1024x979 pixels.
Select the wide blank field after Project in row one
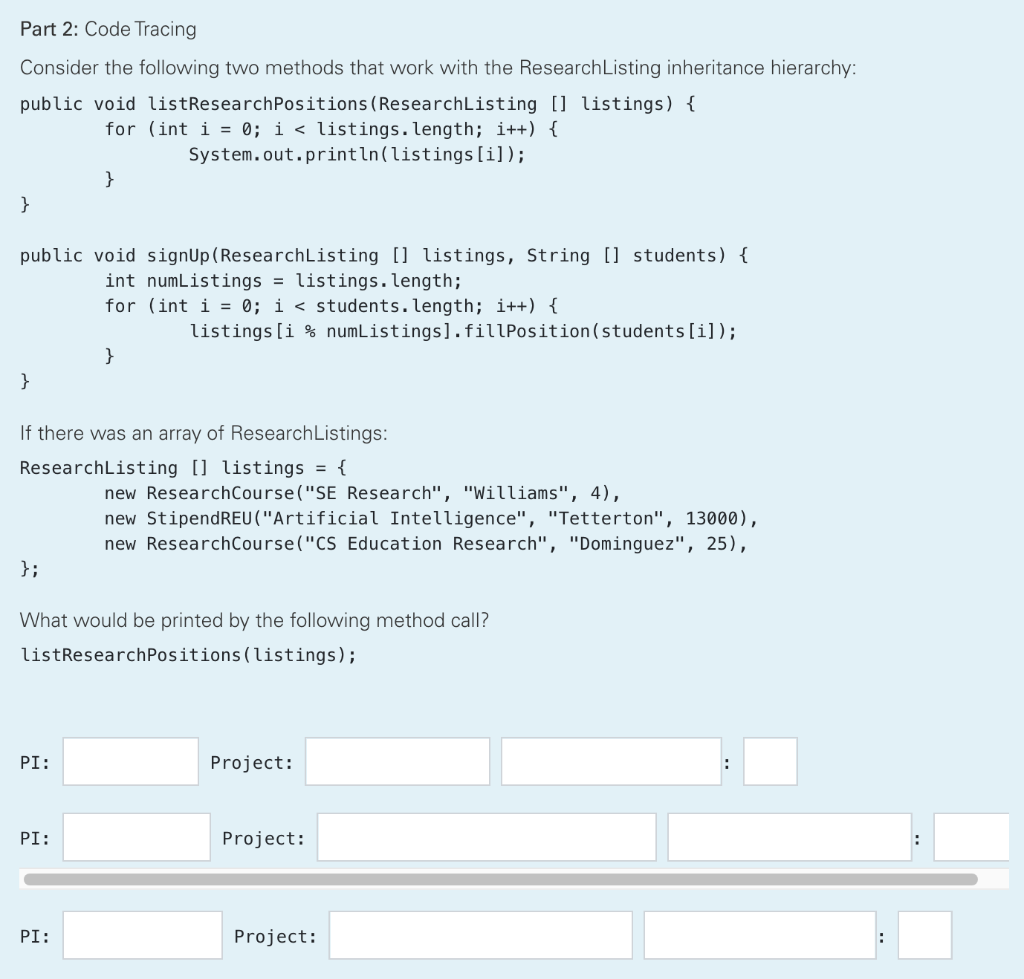(x=611, y=761)
